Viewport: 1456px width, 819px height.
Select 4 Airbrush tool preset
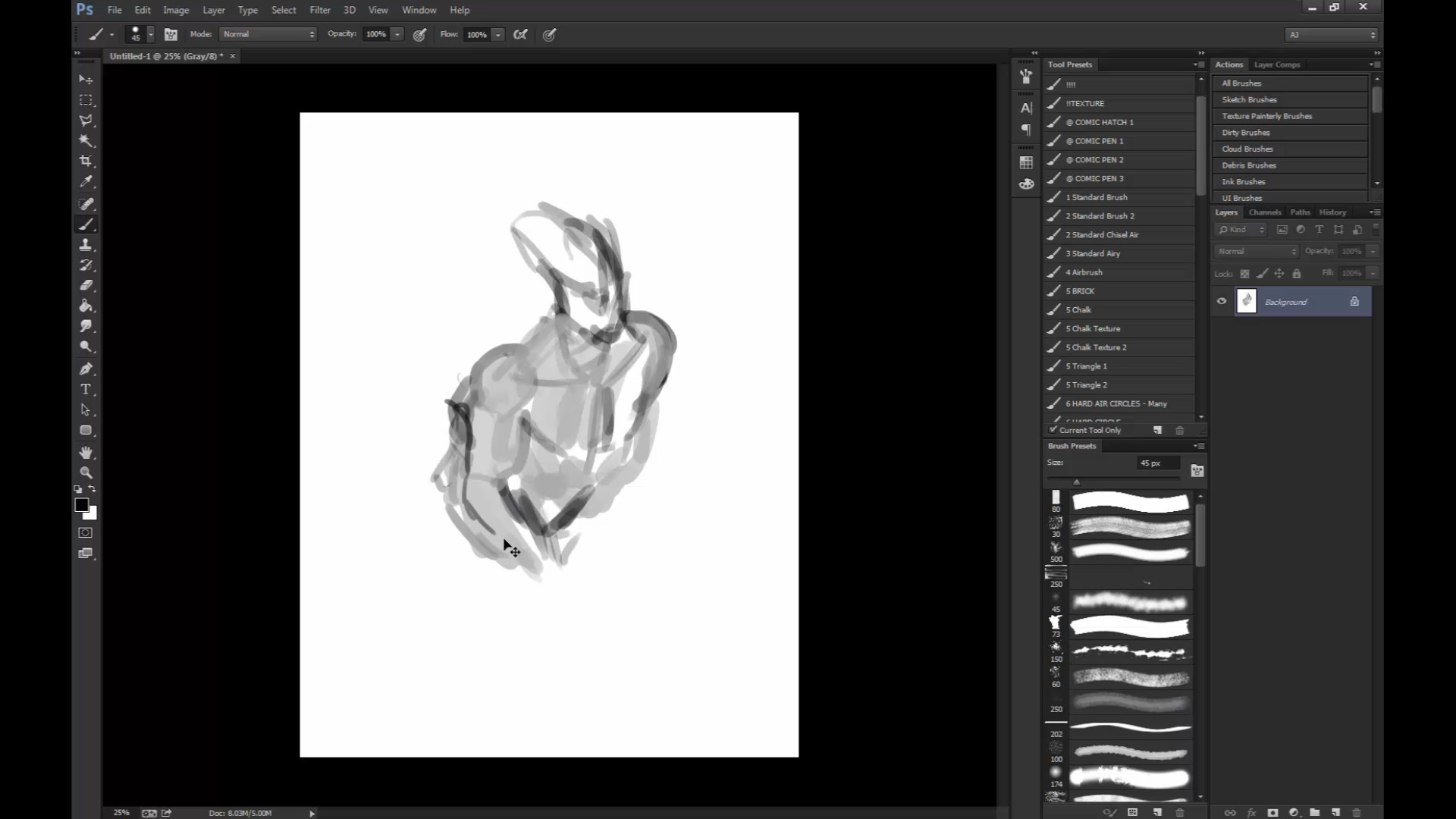click(1119, 272)
